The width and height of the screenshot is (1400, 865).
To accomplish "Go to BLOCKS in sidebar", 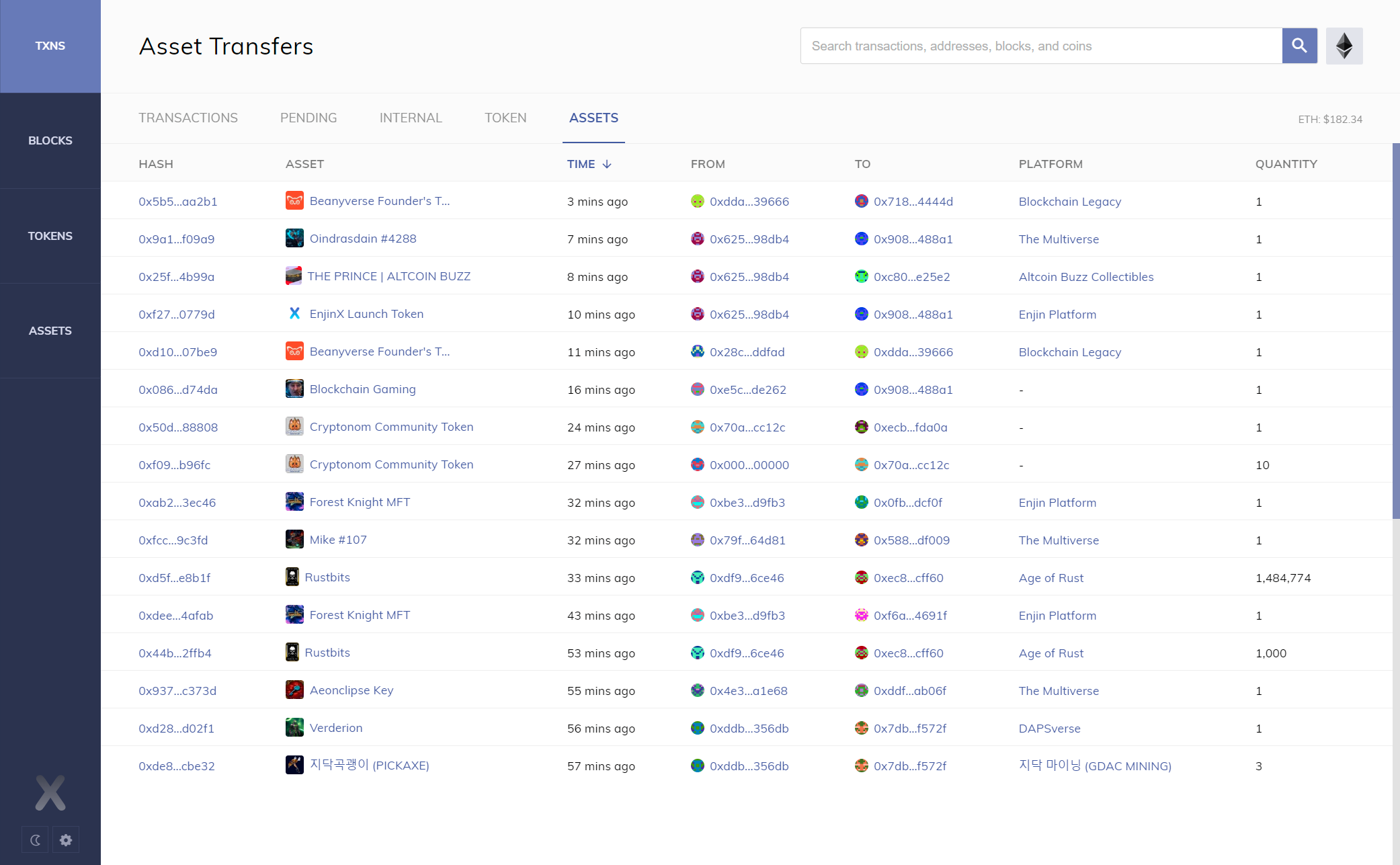I will point(50,140).
